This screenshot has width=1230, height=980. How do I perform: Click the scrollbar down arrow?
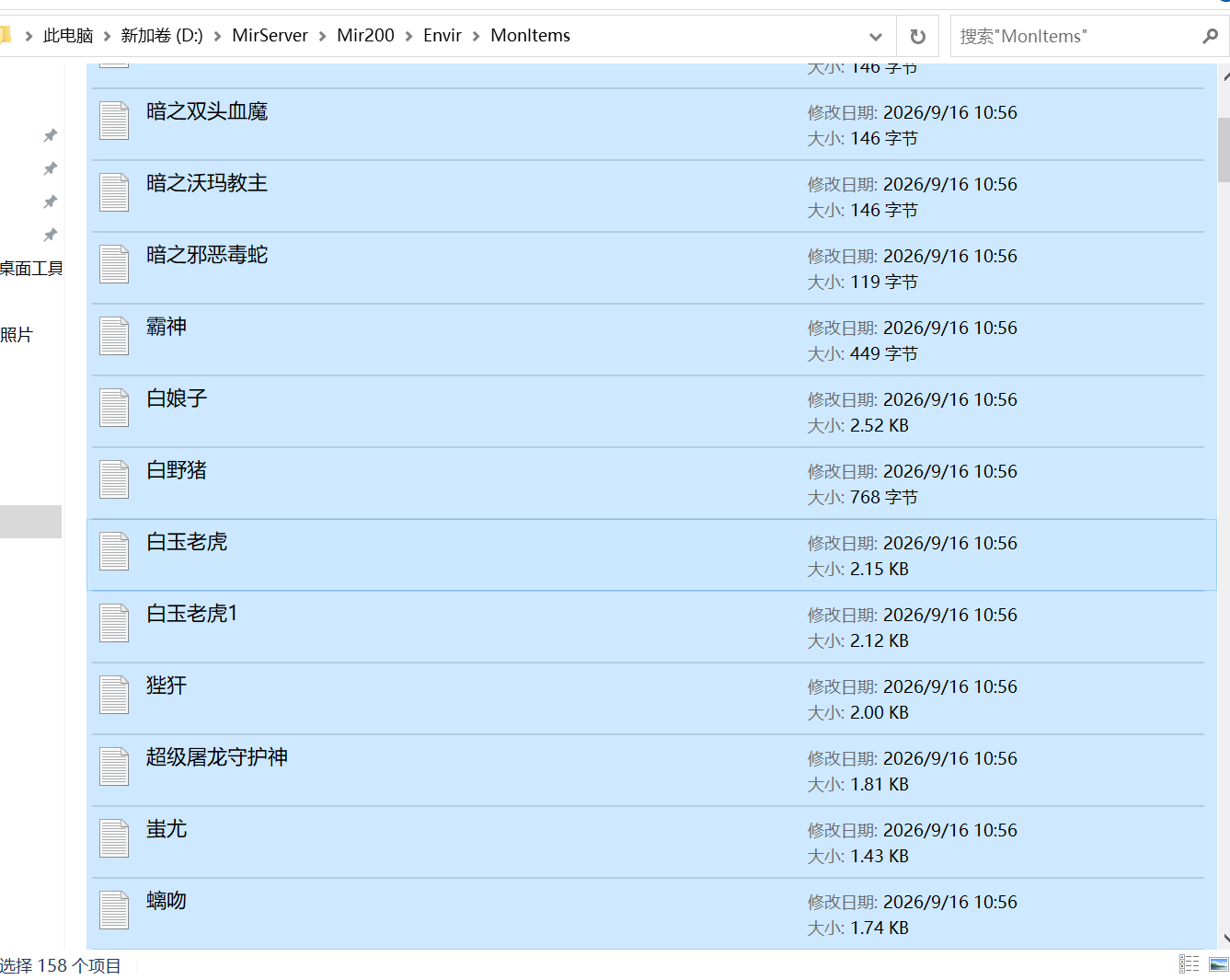point(1224,939)
